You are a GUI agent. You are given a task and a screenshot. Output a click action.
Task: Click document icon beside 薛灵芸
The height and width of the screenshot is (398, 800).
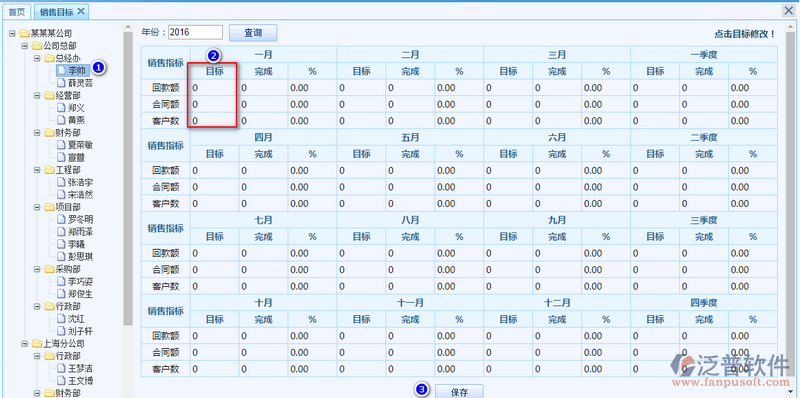coord(61,82)
